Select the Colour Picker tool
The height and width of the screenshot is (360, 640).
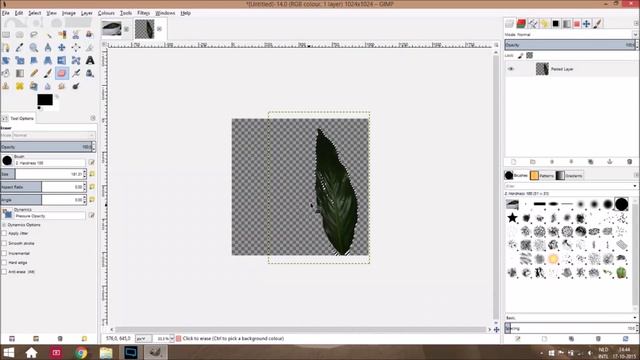(20, 48)
